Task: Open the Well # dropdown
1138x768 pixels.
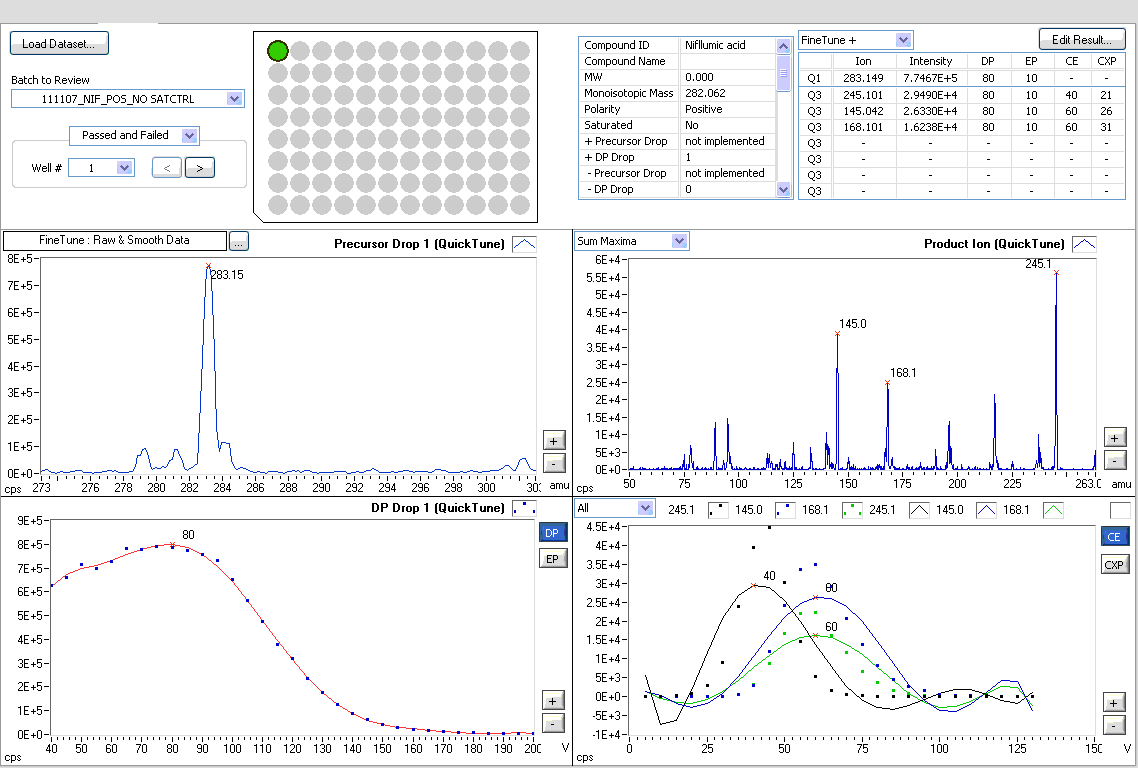Action: pyautogui.click(x=125, y=168)
